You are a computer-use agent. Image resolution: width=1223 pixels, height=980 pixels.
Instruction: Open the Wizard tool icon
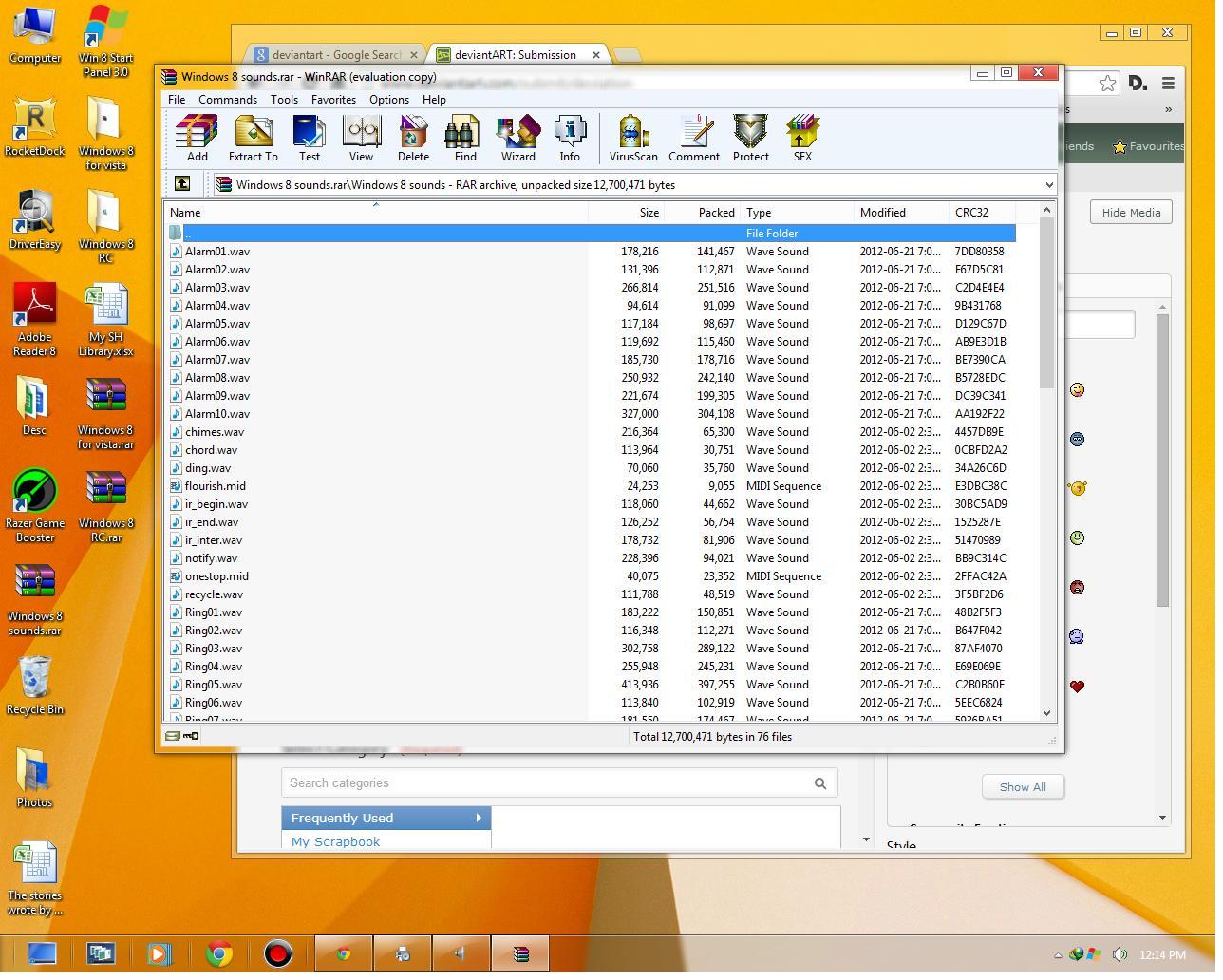click(x=518, y=139)
